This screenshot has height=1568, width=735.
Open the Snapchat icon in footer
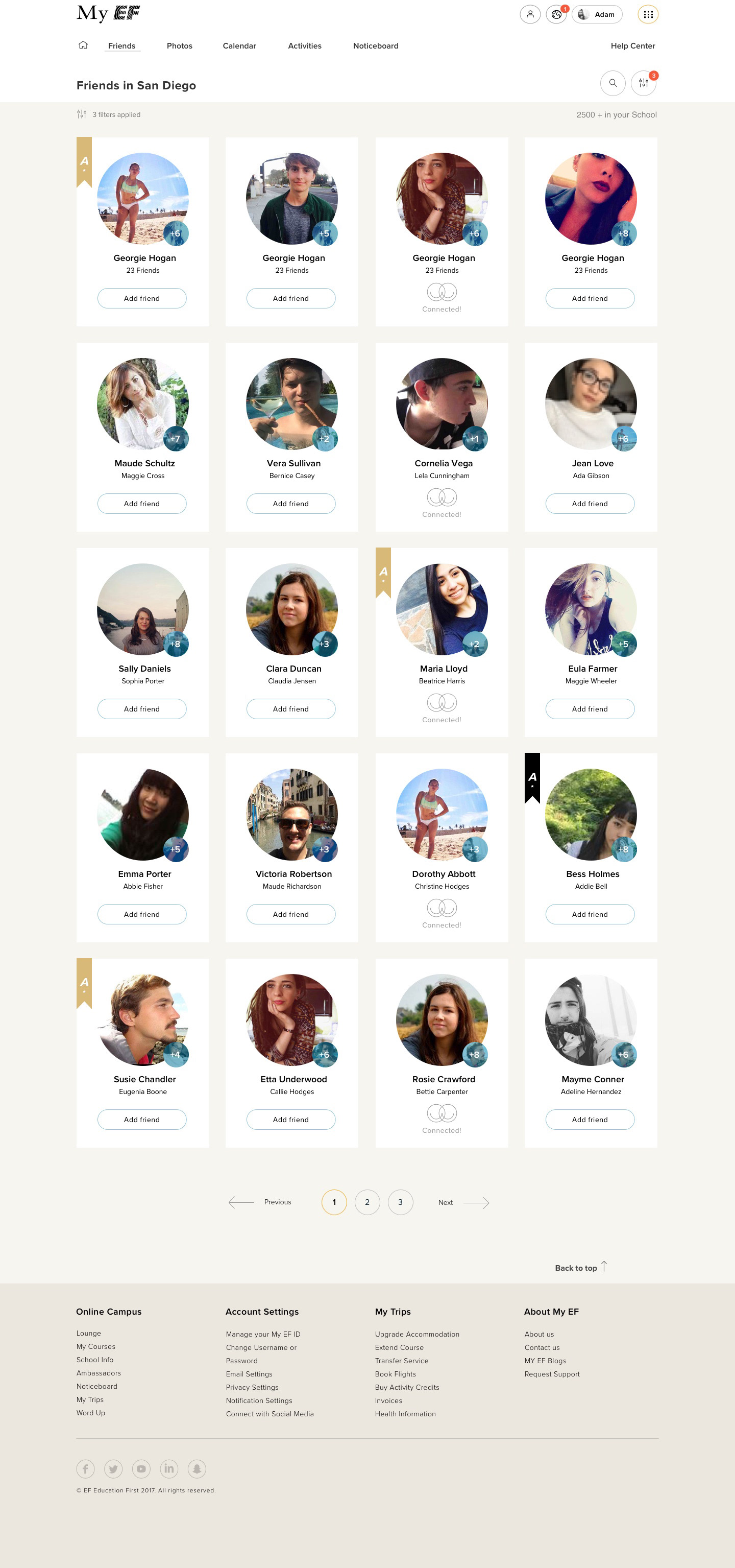coord(197,1468)
